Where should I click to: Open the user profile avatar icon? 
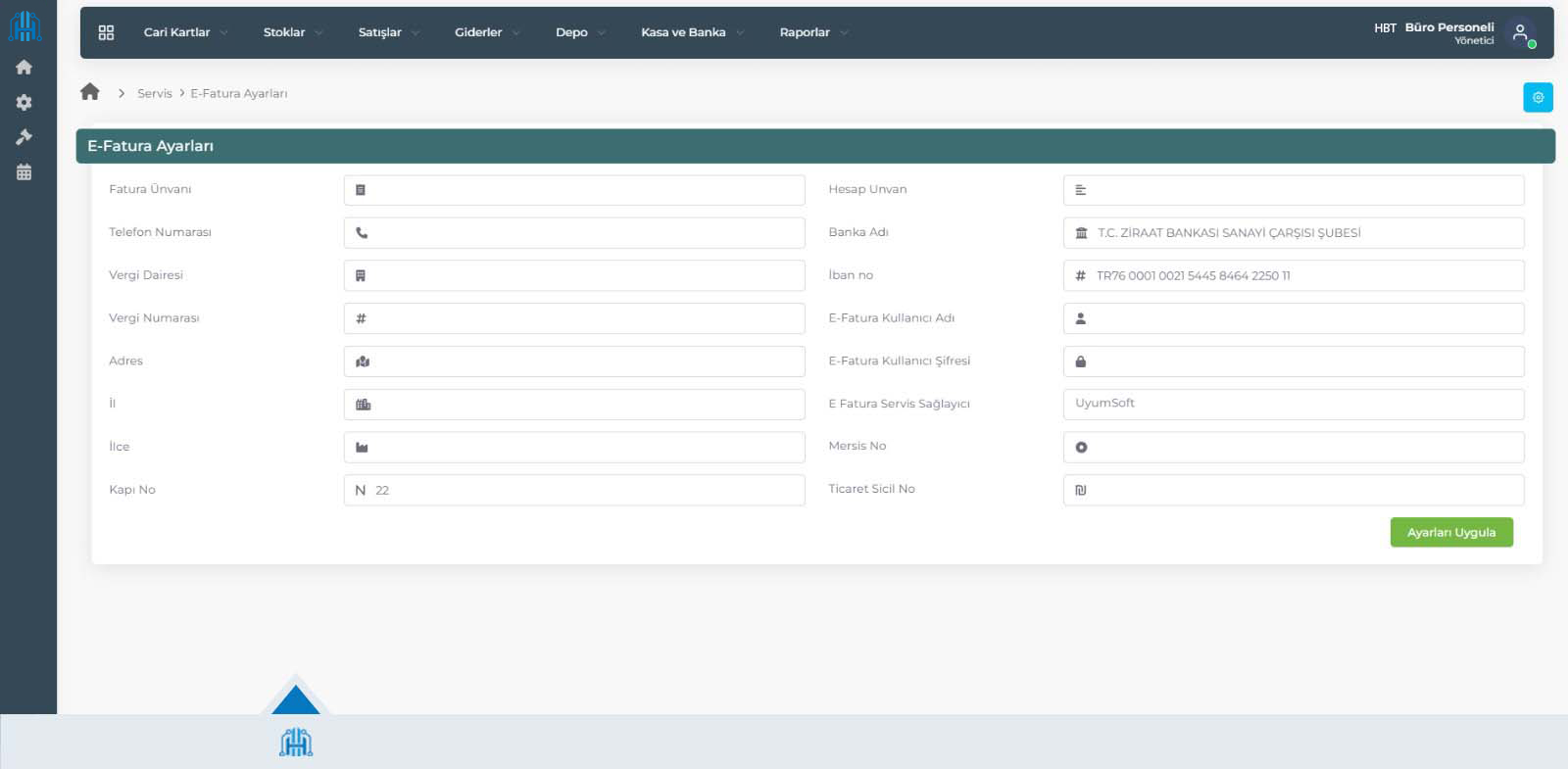tap(1520, 32)
